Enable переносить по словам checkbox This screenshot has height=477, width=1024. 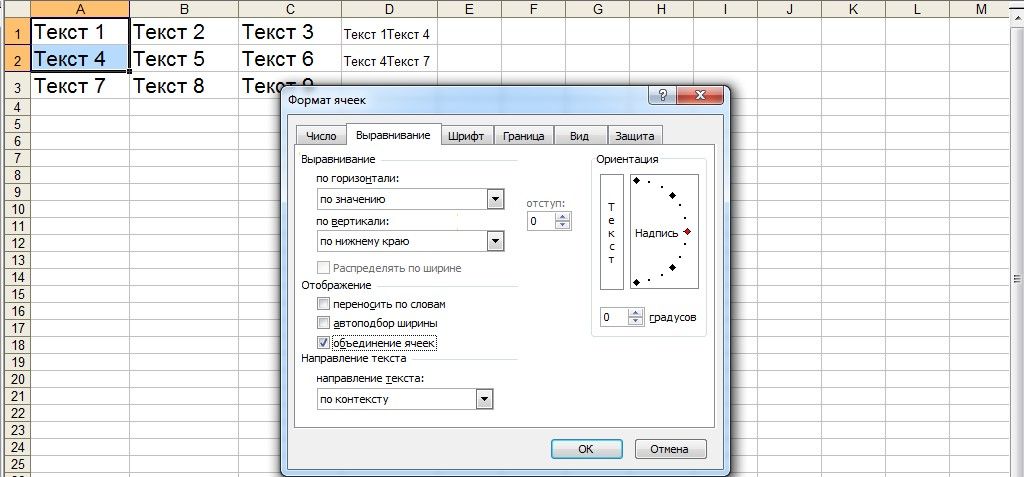[323, 303]
